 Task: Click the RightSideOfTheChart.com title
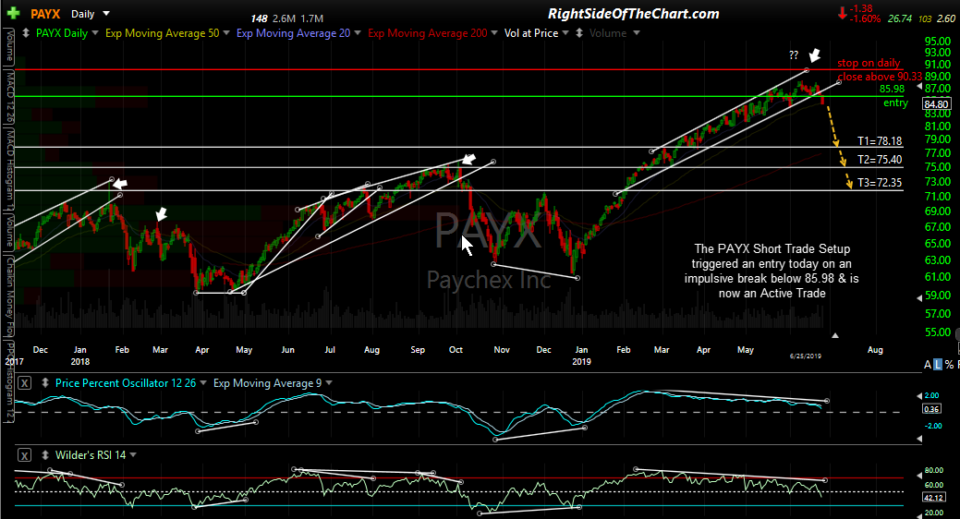pyautogui.click(x=633, y=13)
